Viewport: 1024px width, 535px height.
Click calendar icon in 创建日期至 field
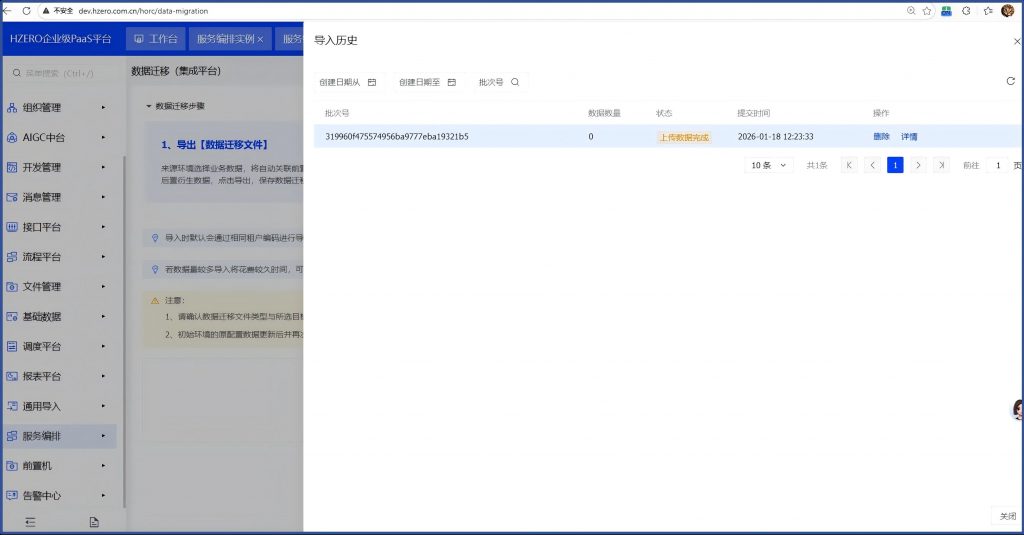click(x=452, y=82)
